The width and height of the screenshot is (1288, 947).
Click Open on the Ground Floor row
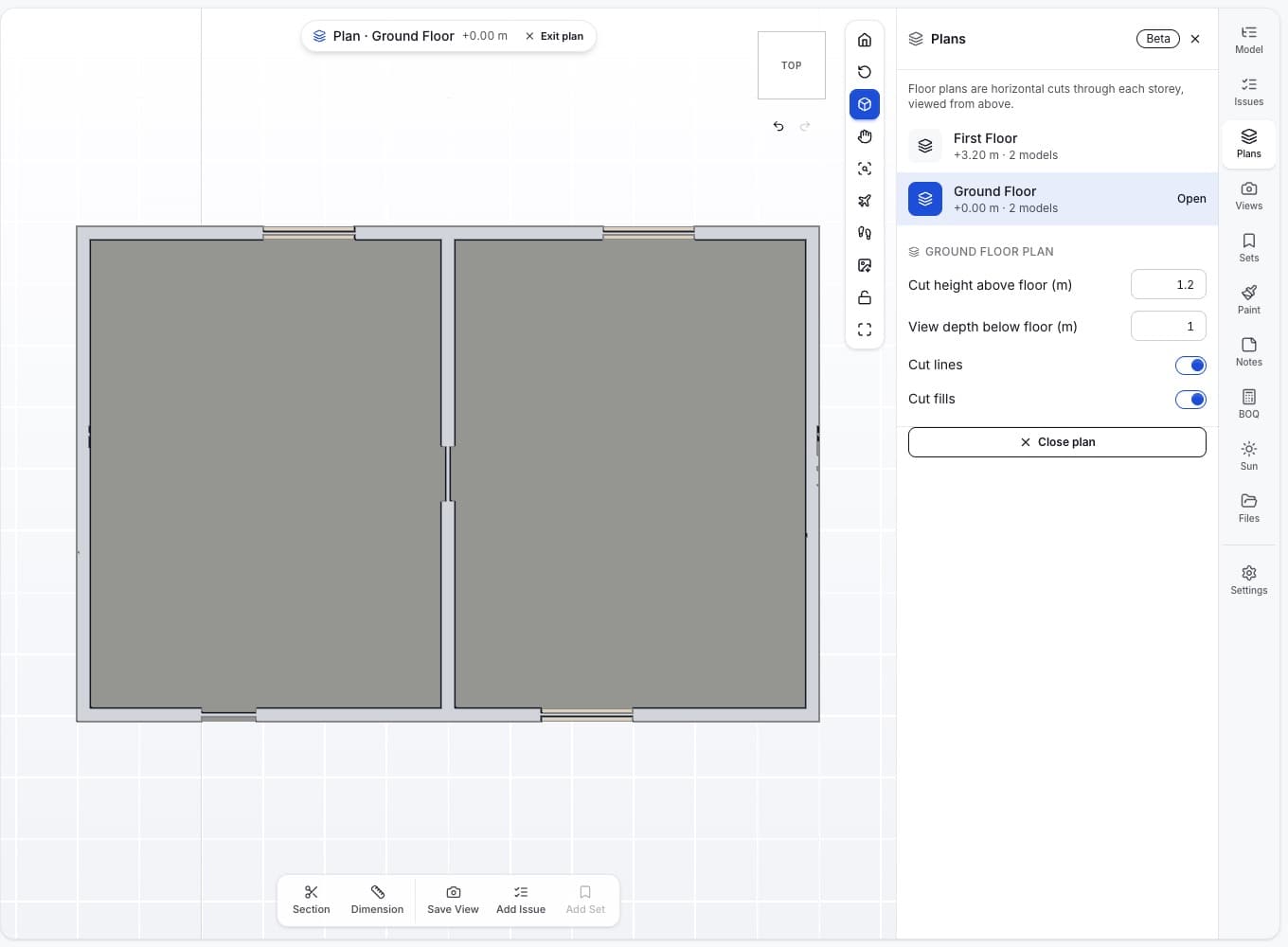[x=1191, y=199]
